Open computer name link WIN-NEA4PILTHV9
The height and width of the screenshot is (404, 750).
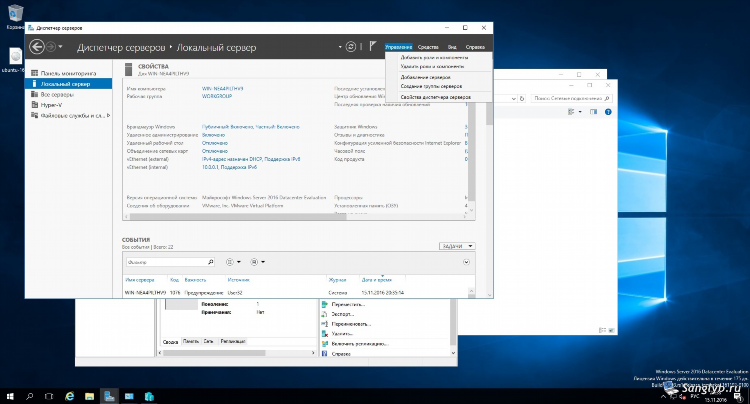point(222,88)
